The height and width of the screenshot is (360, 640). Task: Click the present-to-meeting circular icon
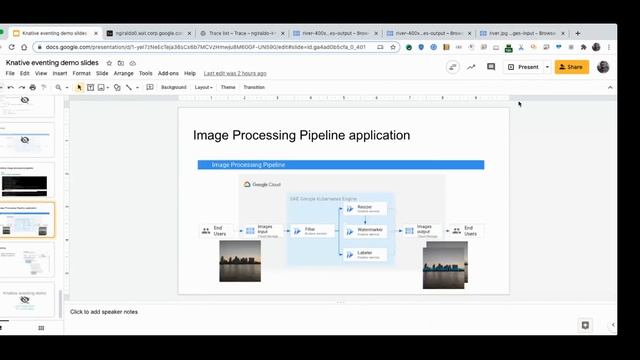(453, 67)
